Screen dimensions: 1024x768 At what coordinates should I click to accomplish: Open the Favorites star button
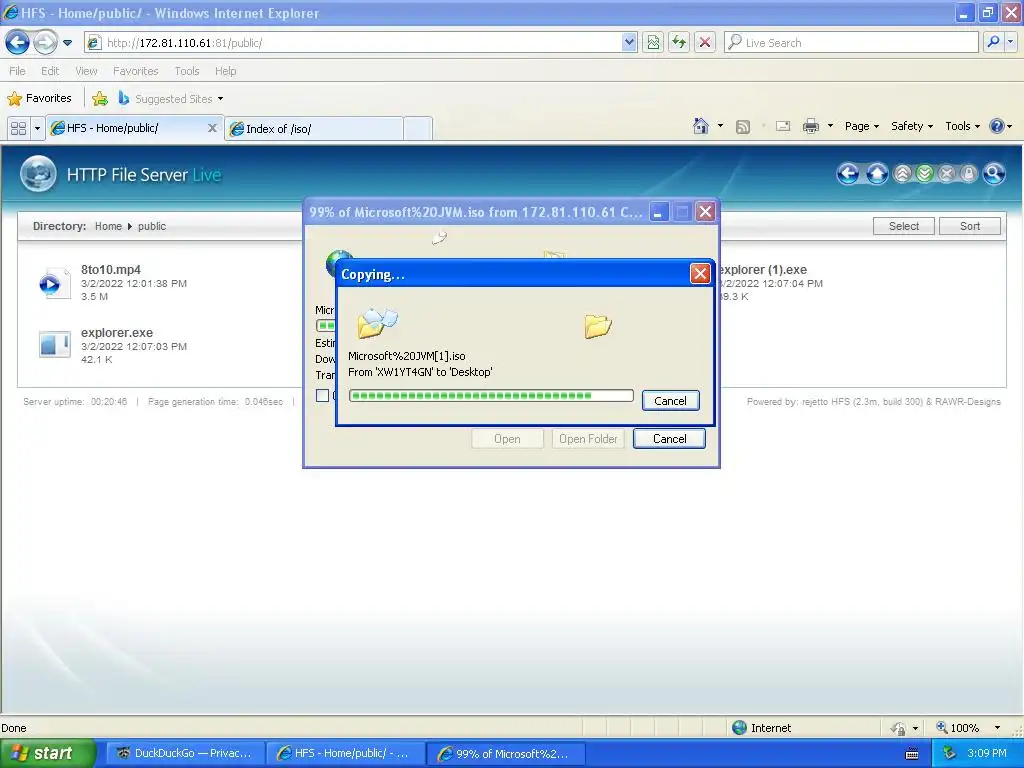tap(39, 99)
